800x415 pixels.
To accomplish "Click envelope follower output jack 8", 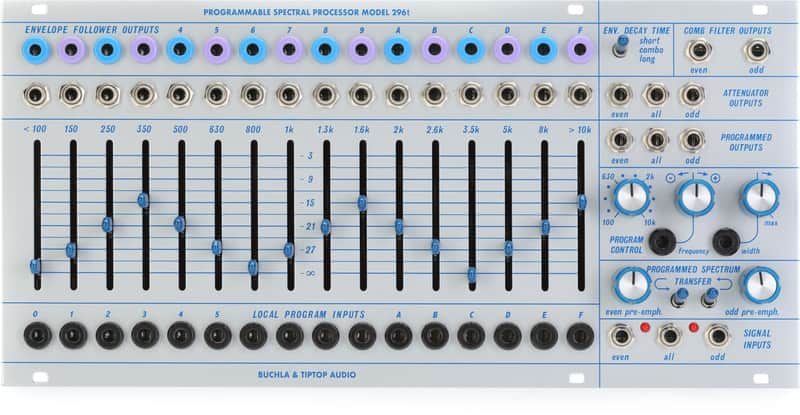I will coord(325,50).
